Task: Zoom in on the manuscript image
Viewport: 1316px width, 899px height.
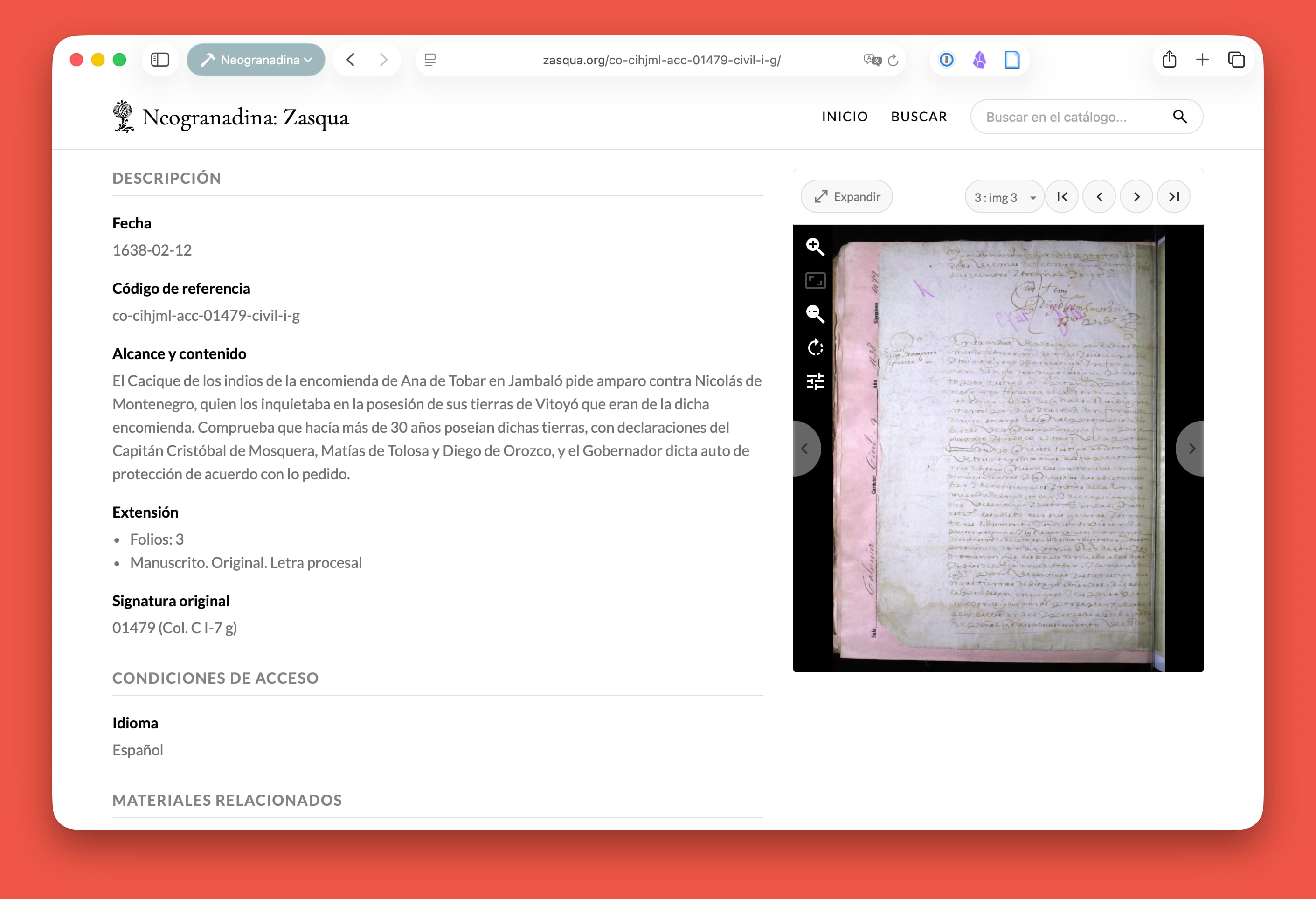Action: coord(815,247)
